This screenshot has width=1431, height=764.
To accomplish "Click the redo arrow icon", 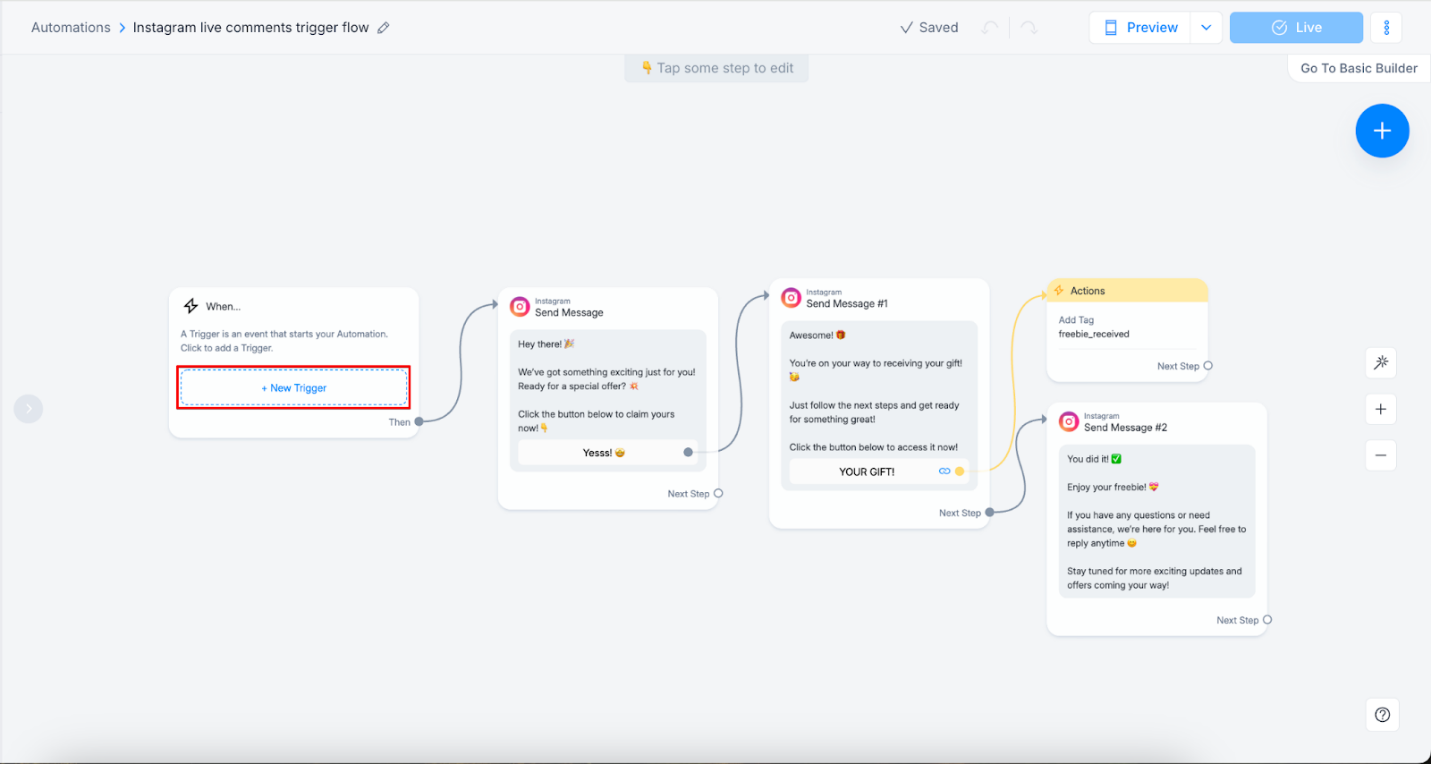I will coord(1029,28).
